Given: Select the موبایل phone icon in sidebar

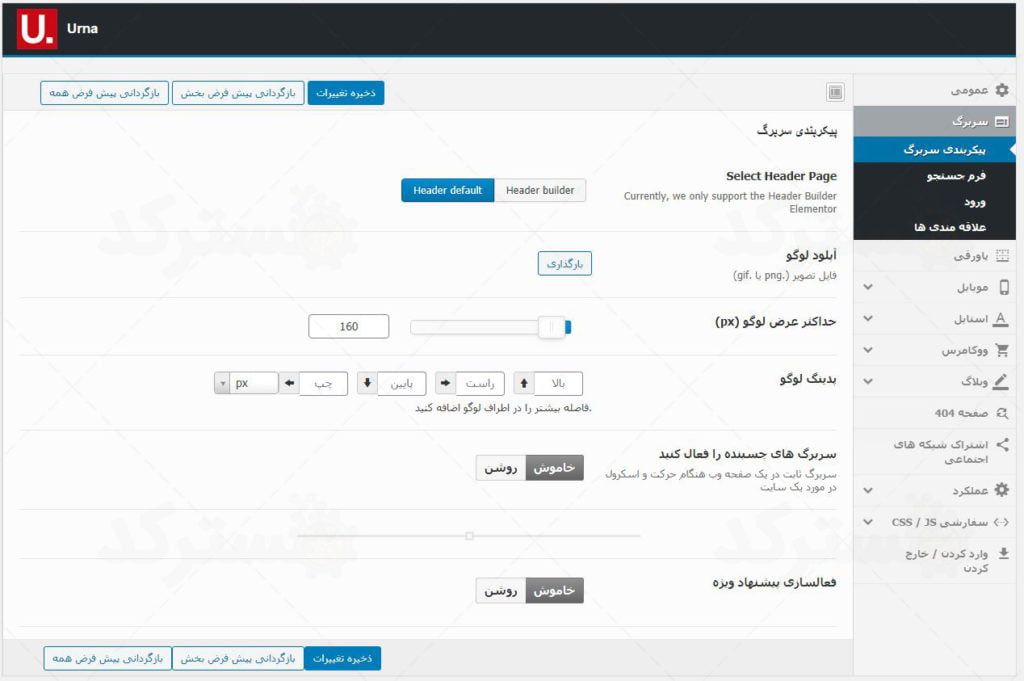Looking at the screenshot, I should pos(1005,285).
